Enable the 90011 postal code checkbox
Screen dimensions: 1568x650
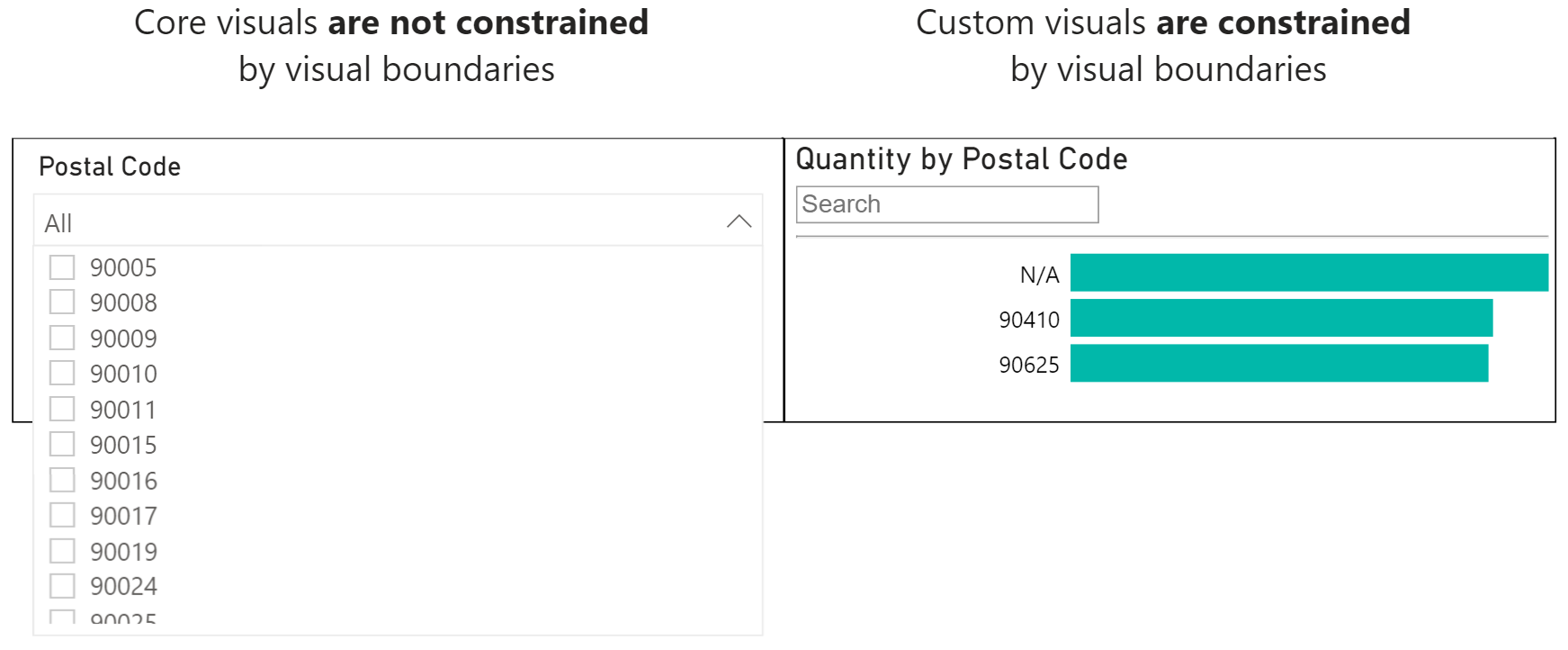pyautogui.click(x=62, y=410)
